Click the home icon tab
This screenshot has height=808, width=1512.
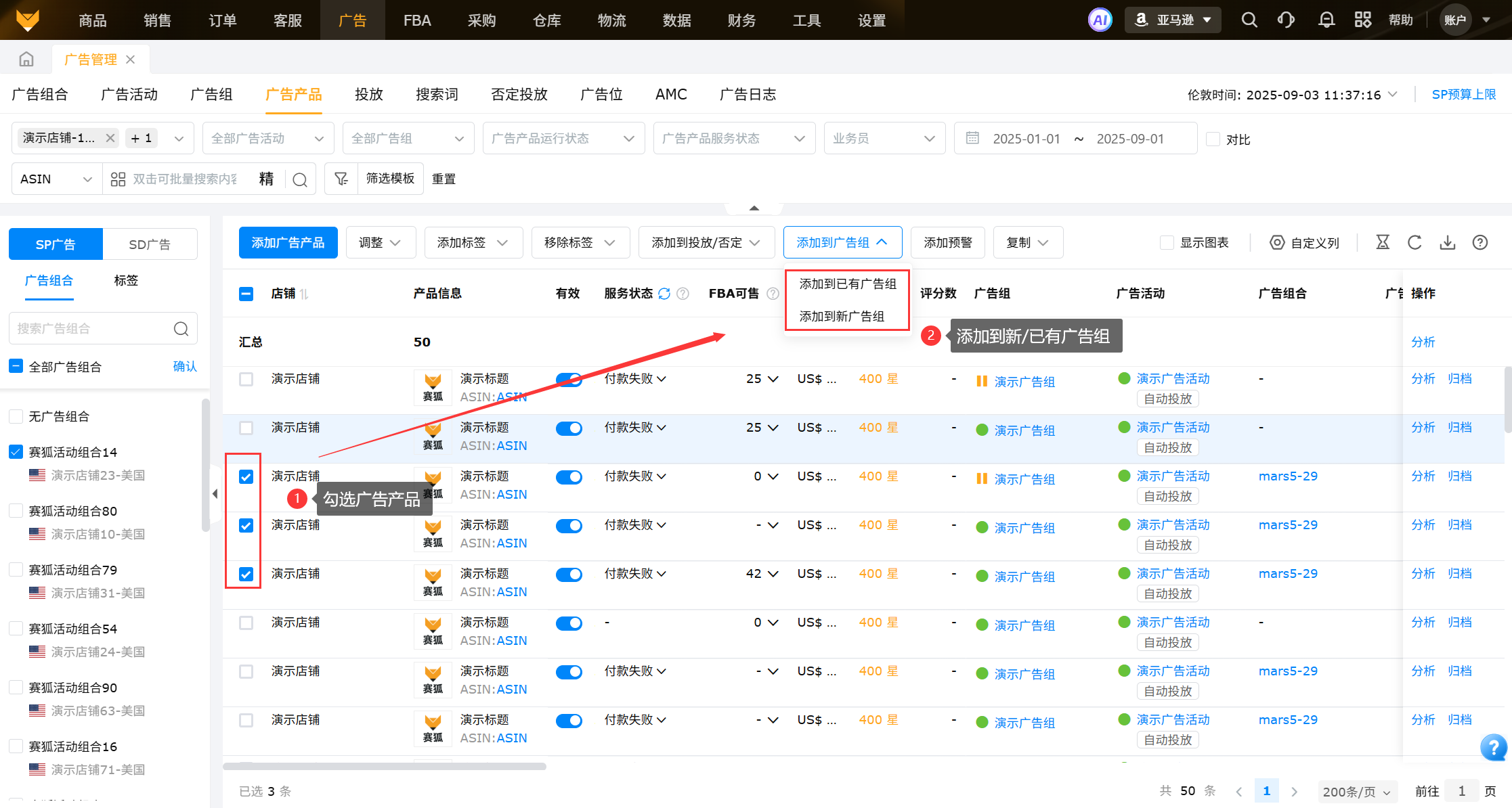pyautogui.click(x=26, y=60)
